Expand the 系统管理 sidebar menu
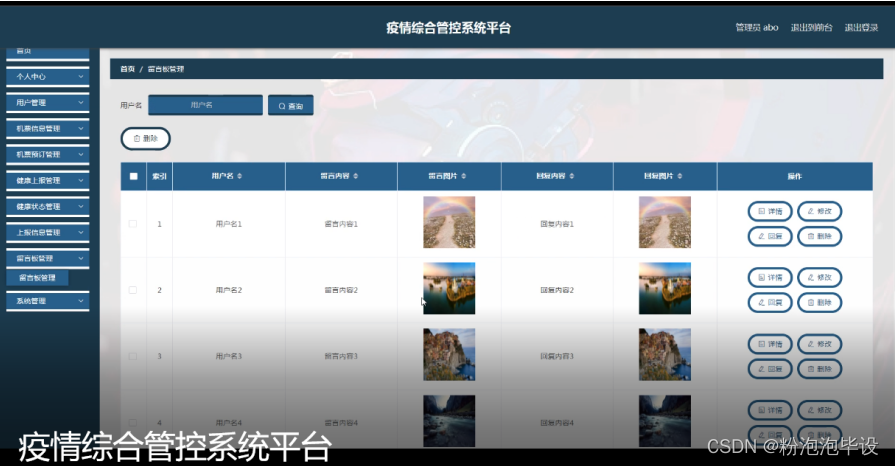This screenshot has height=466, width=895. tap(80, 301)
